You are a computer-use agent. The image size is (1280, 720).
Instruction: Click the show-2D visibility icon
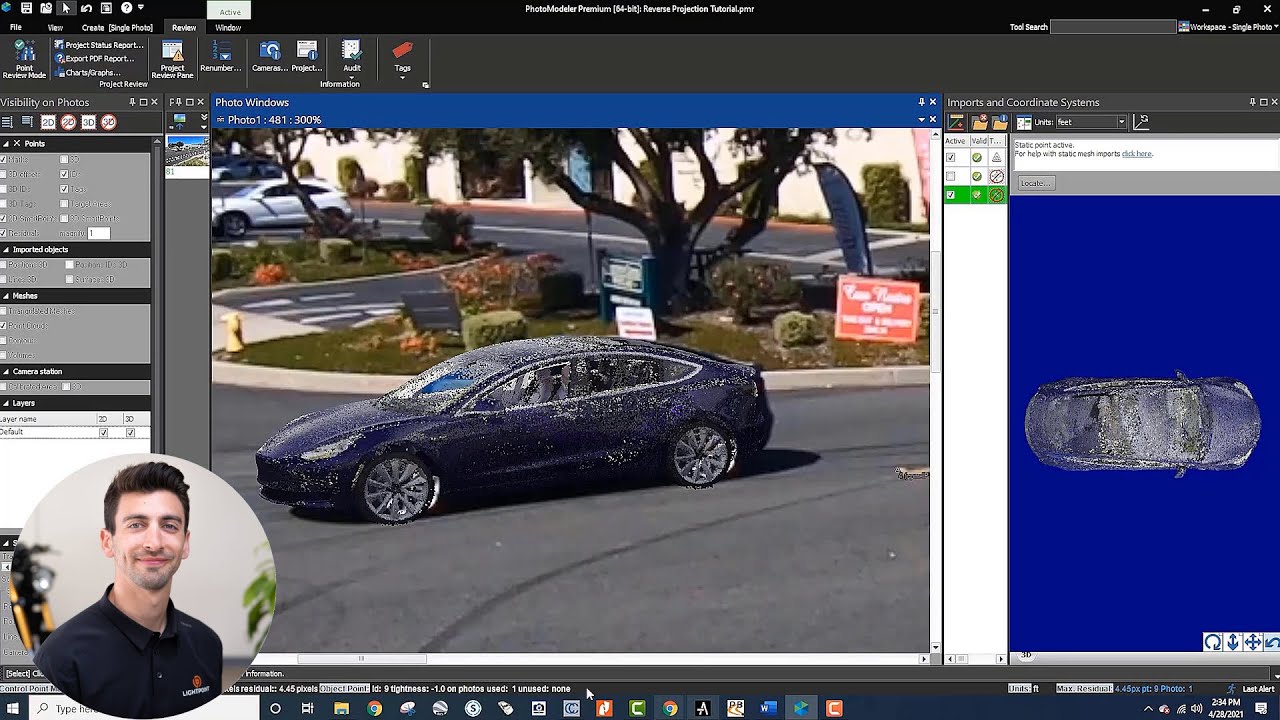pos(48,122)
